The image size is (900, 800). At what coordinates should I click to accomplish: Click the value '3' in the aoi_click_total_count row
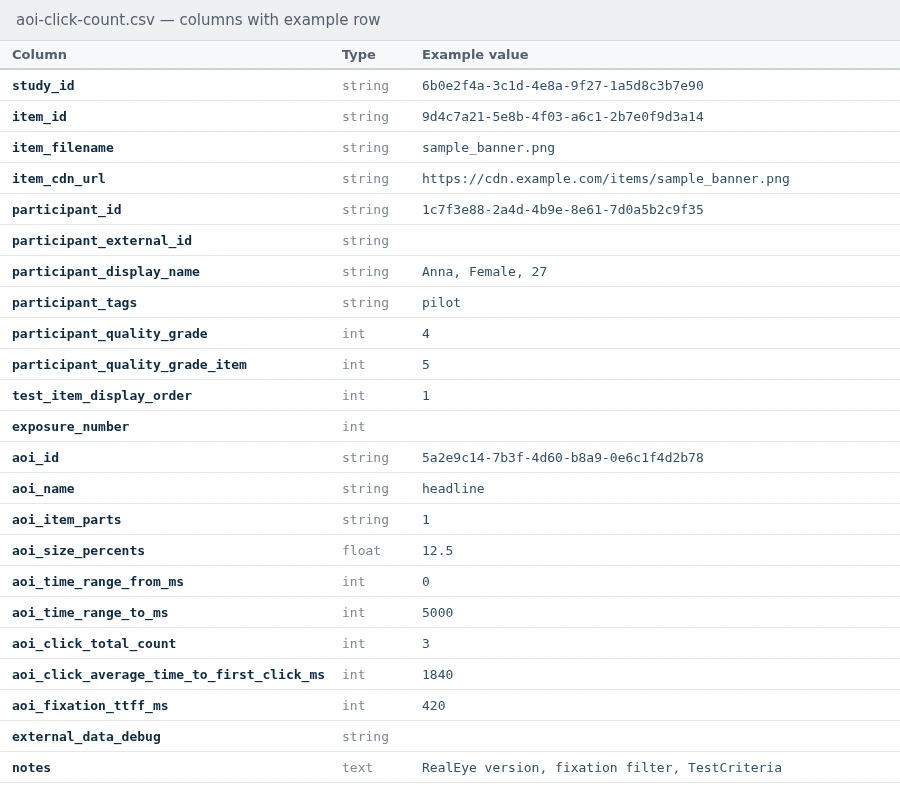[426, 643]
